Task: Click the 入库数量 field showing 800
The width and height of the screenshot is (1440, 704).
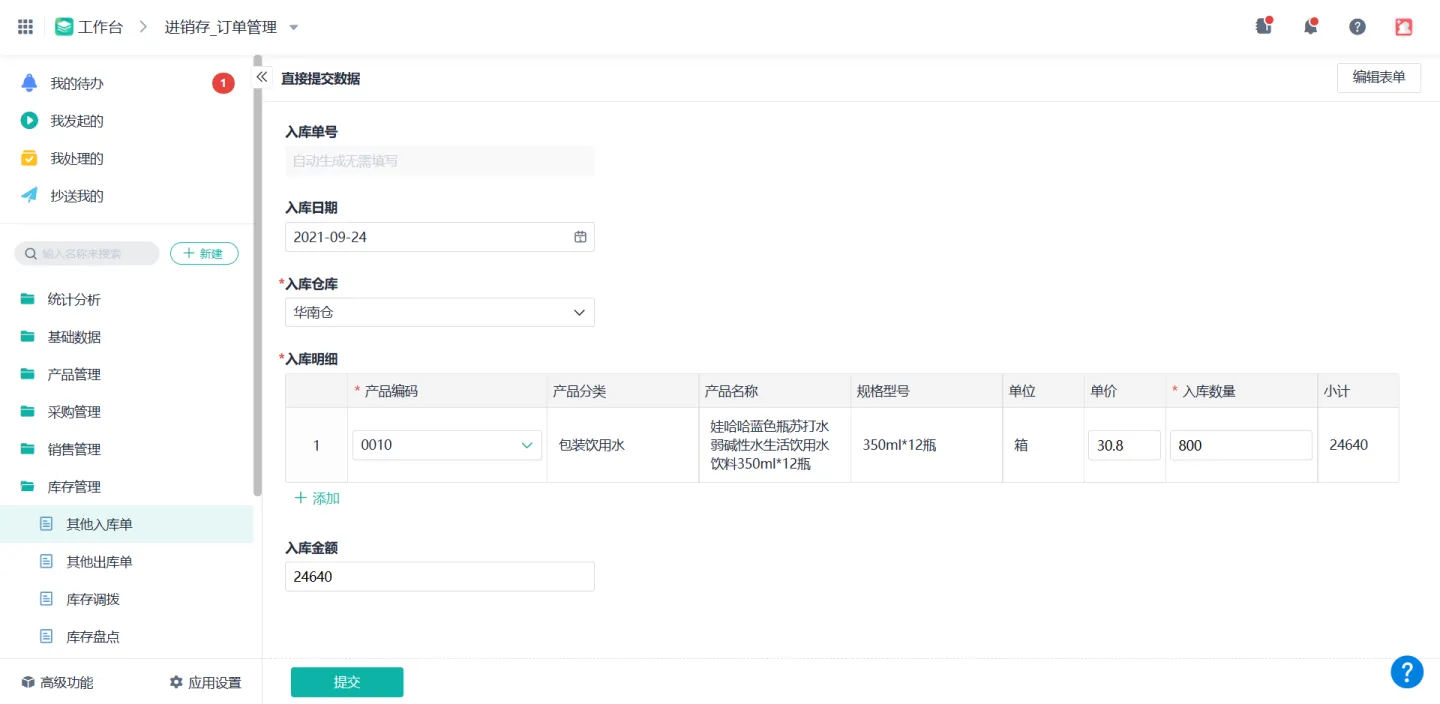Action: pos(1241,445)
